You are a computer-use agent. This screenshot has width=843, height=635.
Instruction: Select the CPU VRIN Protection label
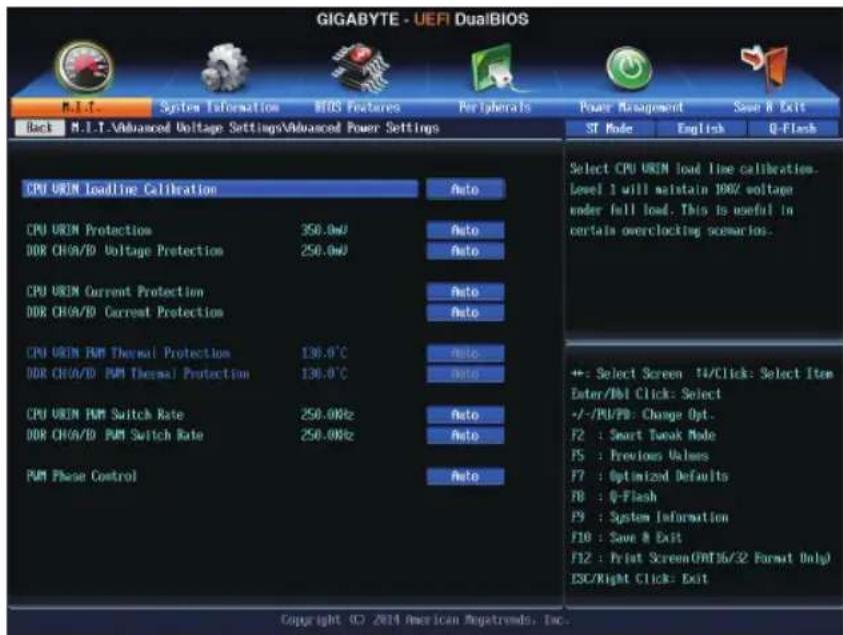89,230
